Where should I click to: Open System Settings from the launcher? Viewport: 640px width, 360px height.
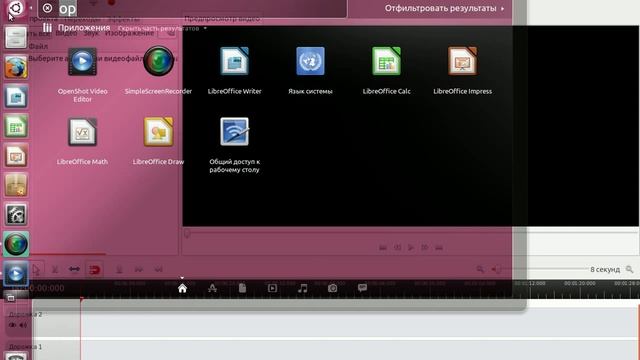(16, 214)
